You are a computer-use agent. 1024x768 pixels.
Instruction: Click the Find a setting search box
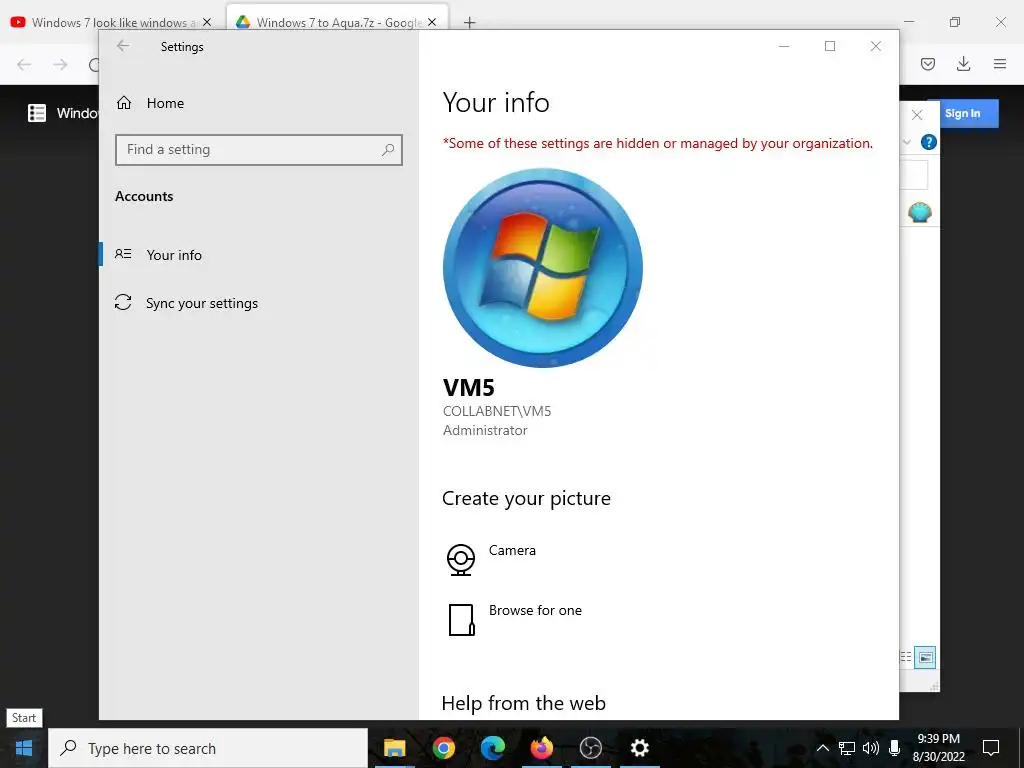coord(259,150)
